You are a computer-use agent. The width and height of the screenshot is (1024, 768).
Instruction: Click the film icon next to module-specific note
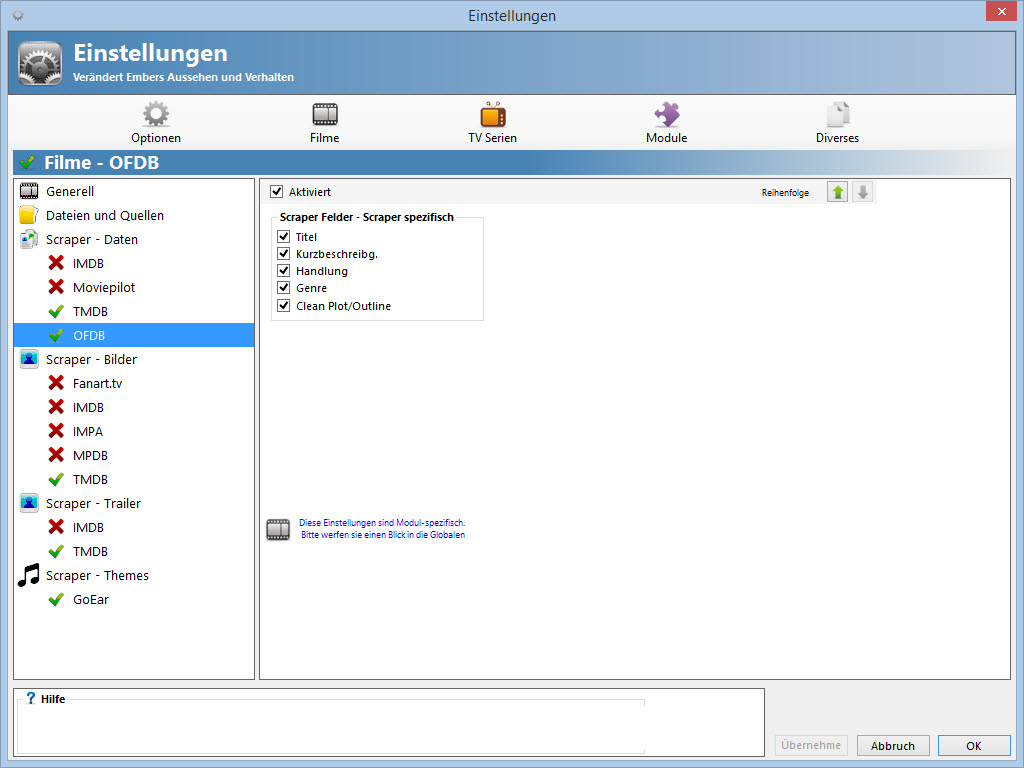click(x=278, y=529)
